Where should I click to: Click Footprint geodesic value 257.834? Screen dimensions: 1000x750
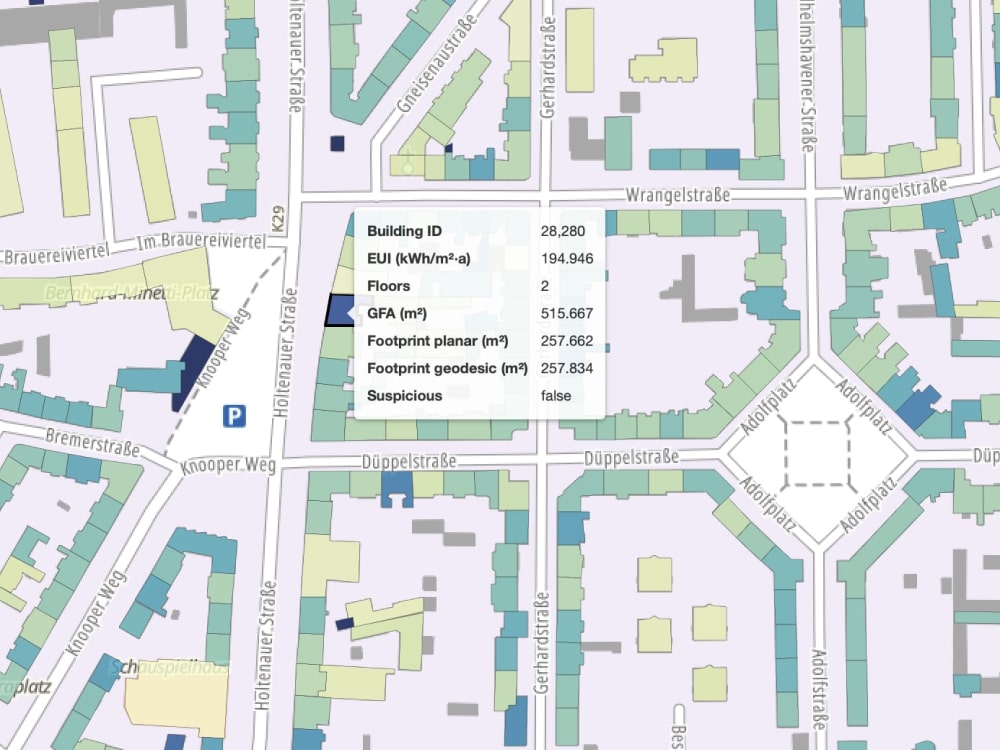click(x=567, y=368)
